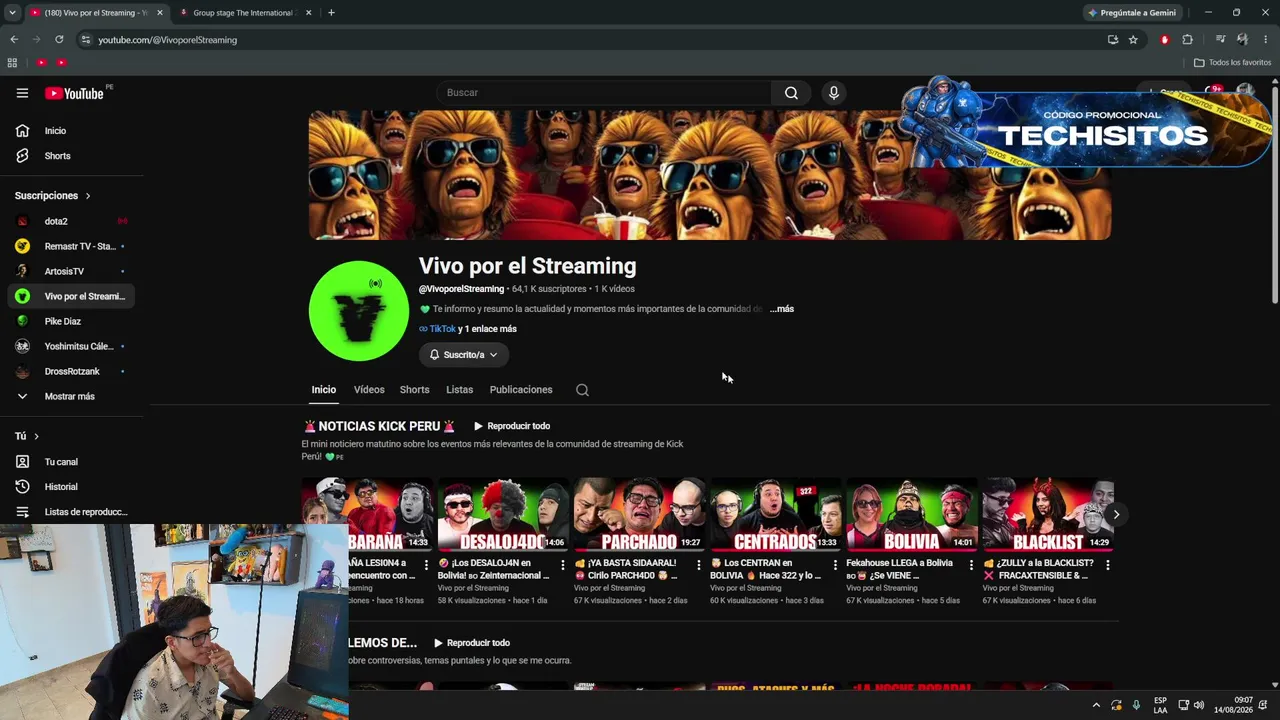Go to YouTube home via the logo
Screen dimensions: 1280x720
[75, 93]
